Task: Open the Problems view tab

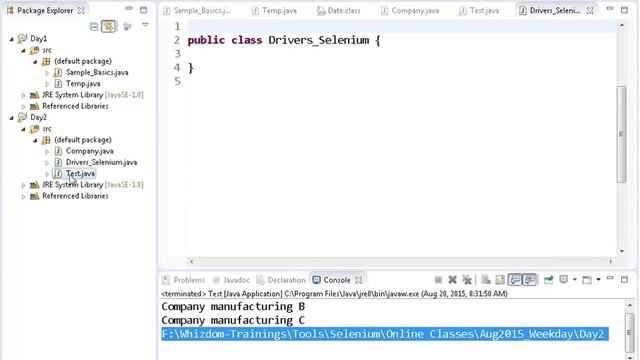Action: pos(184,280)
